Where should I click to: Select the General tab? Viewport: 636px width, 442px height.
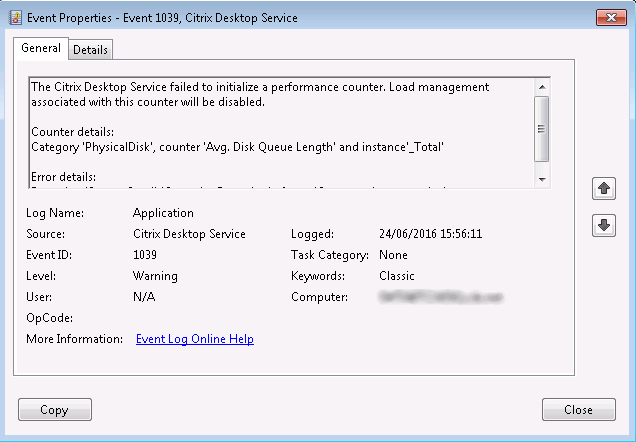click(x=41, y=48)
